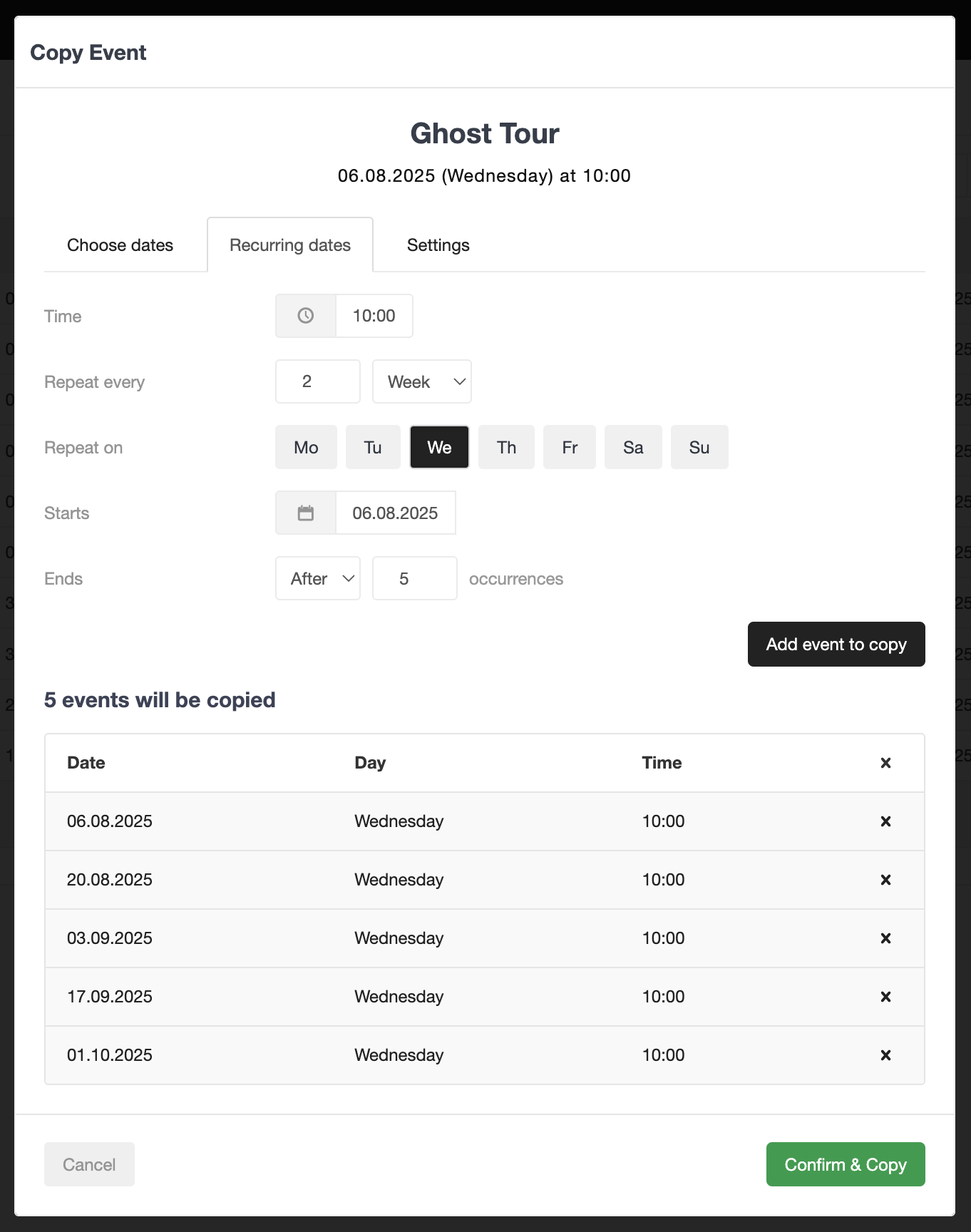This screenshot has height=1232, width=971.
Task: Remove the 06.08.2025 event row
Action: [x=885, y=821]
